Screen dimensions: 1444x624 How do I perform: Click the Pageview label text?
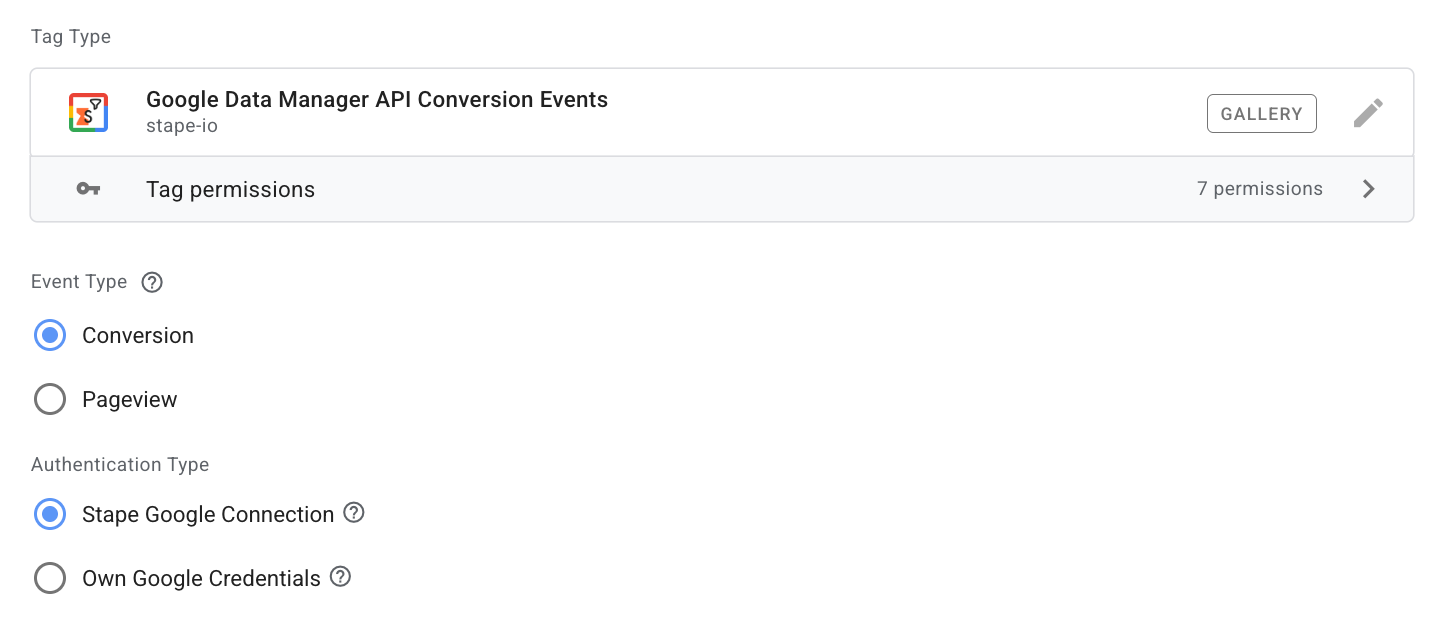[130, 400]
